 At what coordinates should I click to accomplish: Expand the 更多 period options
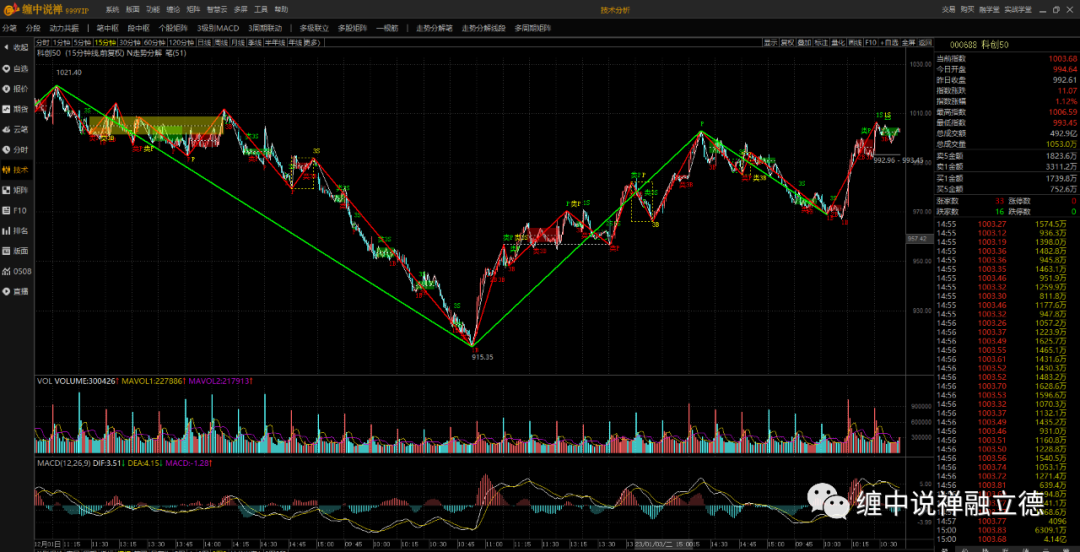tap(313, 42)
